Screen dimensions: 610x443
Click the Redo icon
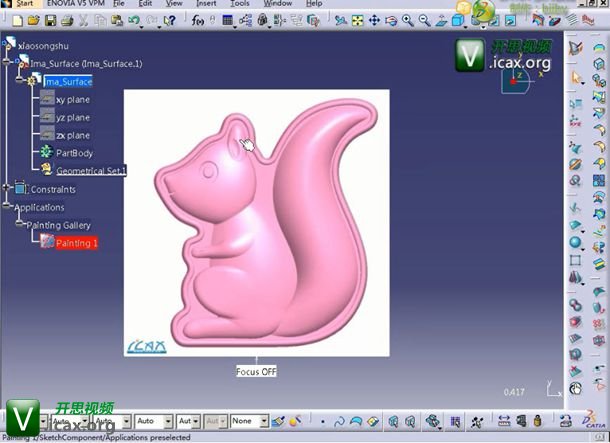tap(151, 19)
